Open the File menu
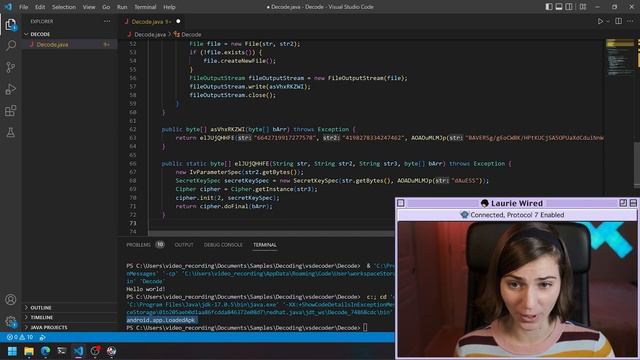640x360 pixels. tap(24, 7)
